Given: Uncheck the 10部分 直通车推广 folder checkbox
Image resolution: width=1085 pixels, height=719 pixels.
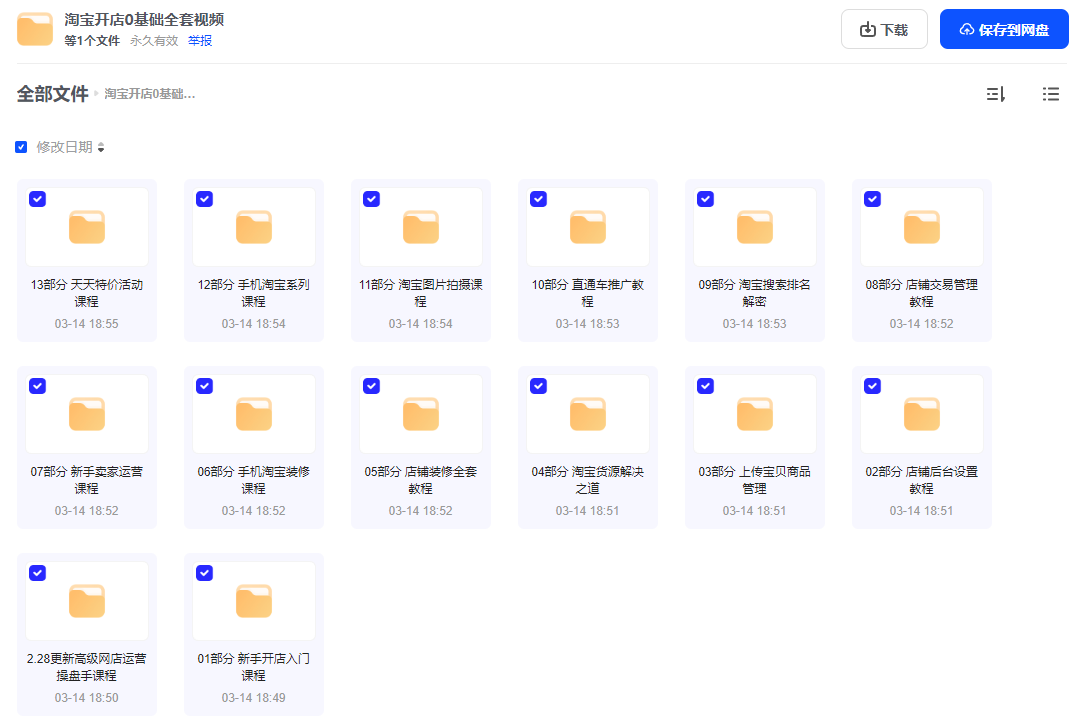Looking at the screenshot, I should pyautogui.click(x=538, y=199).
